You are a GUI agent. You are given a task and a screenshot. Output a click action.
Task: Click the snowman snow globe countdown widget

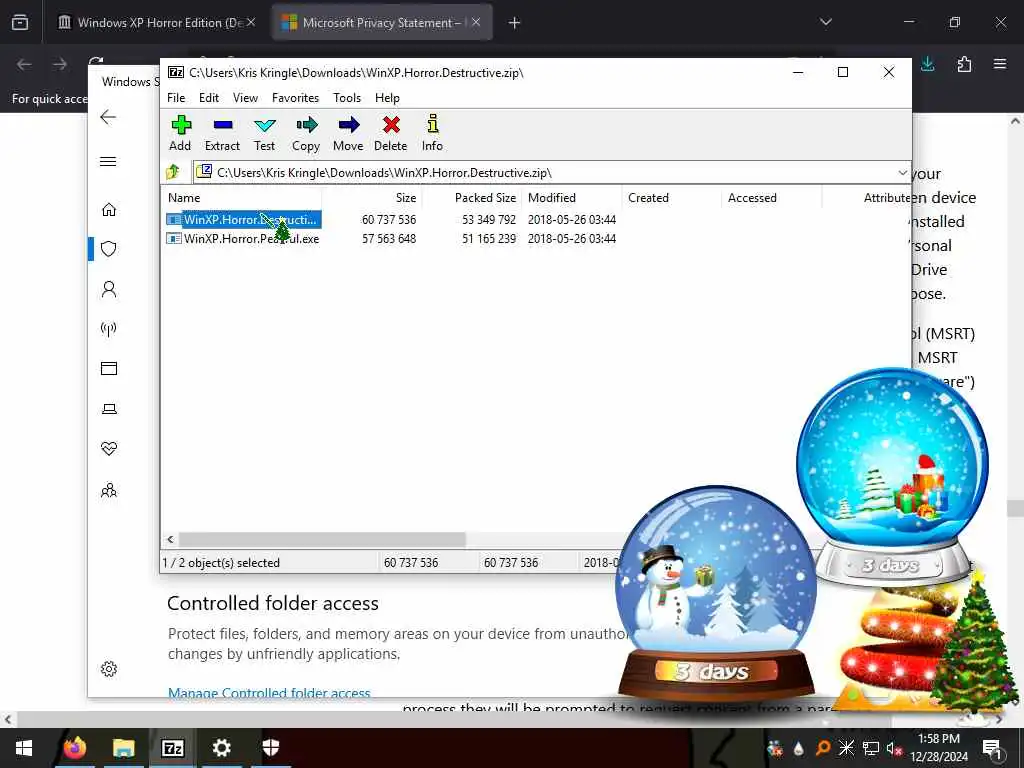click(x=716, y=594)
